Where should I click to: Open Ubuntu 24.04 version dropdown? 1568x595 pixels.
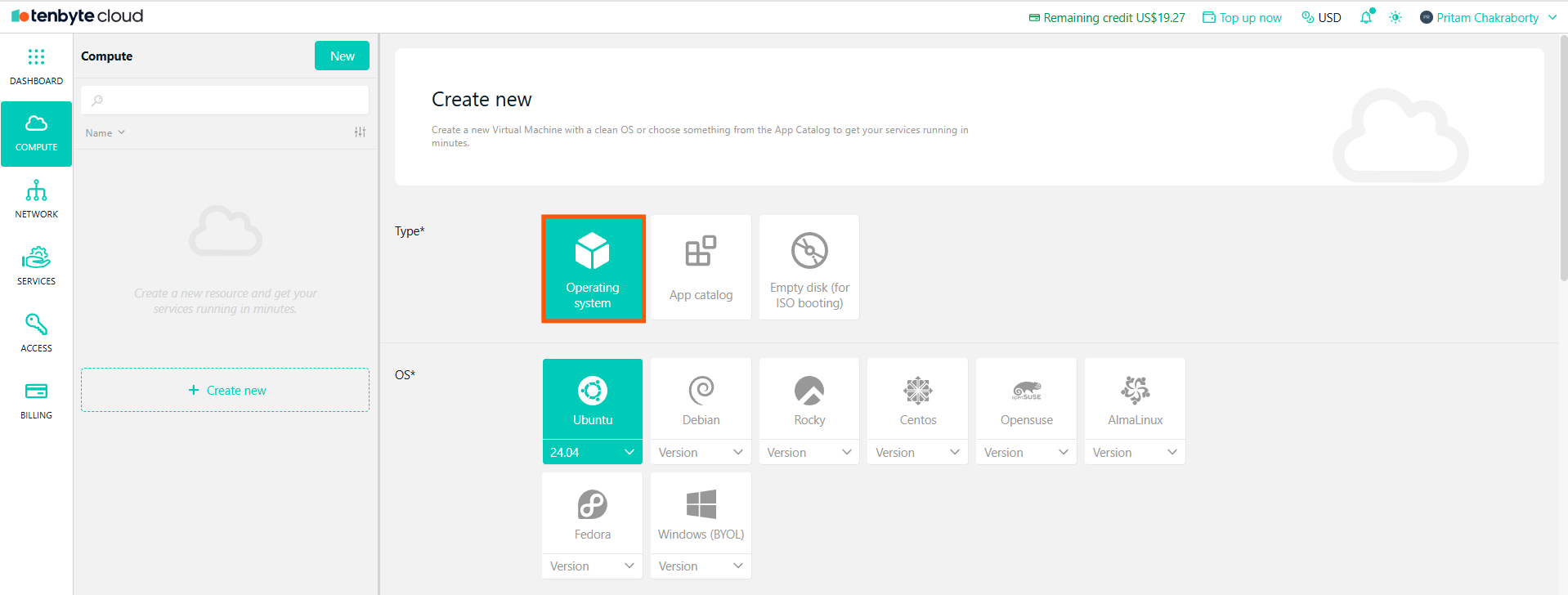pyautogui.click(x=593, y=452)
